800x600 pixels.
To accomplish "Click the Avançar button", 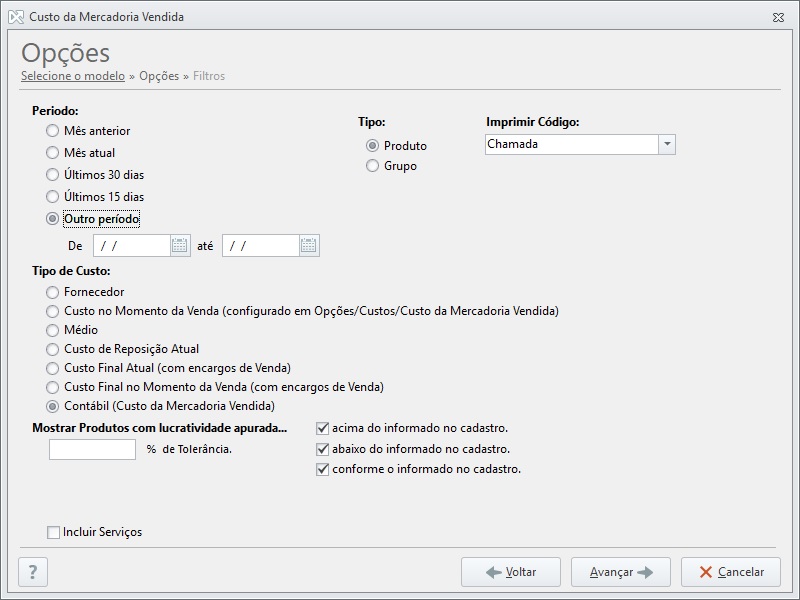I will coord(621,572).
